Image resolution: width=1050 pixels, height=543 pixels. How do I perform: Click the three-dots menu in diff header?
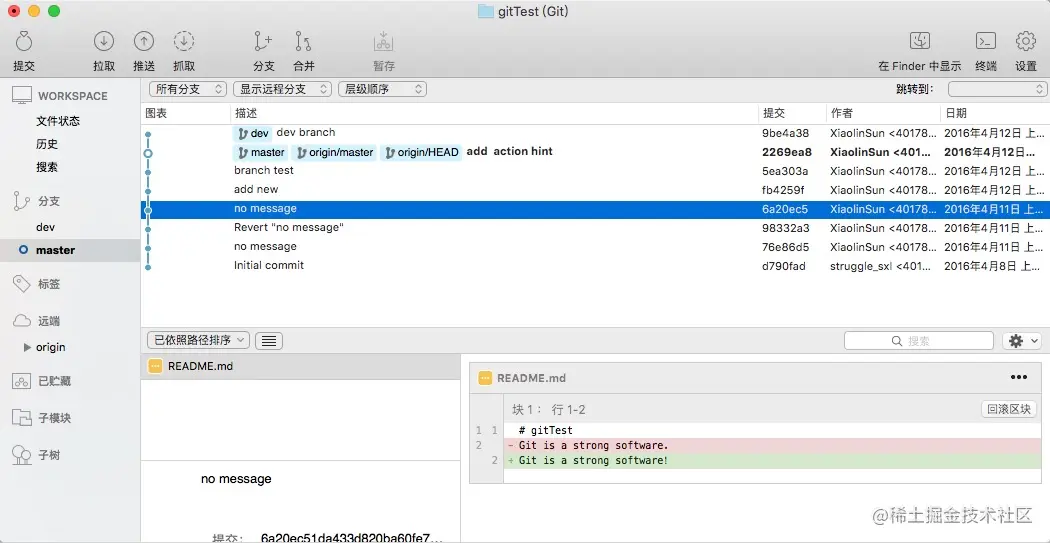click(1019, 378)
